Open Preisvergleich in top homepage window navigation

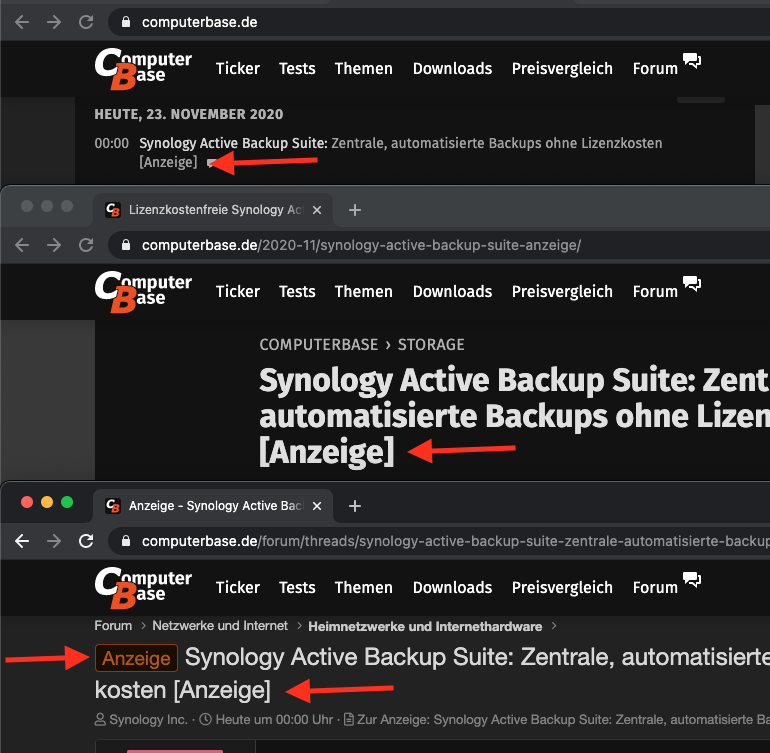[562, 68]
